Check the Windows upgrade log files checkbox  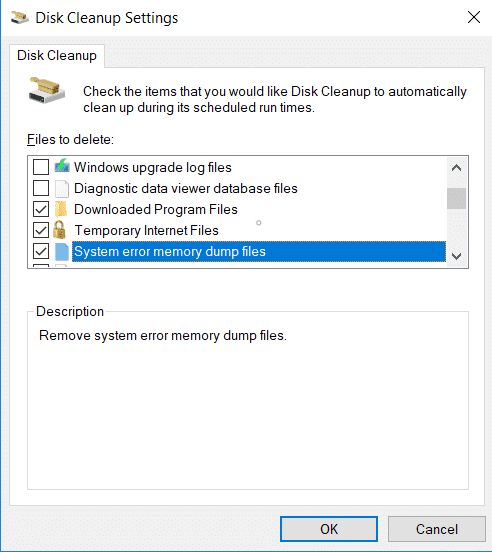pos(41,167)
